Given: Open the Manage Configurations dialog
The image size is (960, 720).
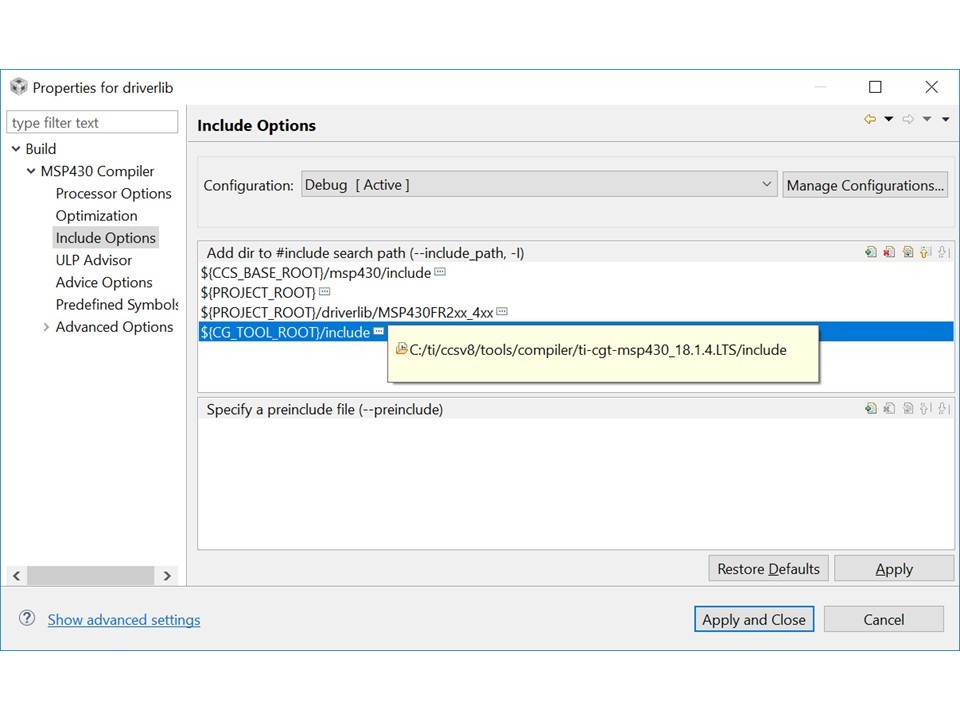Looking at the screenshot, I should (865, 184).
